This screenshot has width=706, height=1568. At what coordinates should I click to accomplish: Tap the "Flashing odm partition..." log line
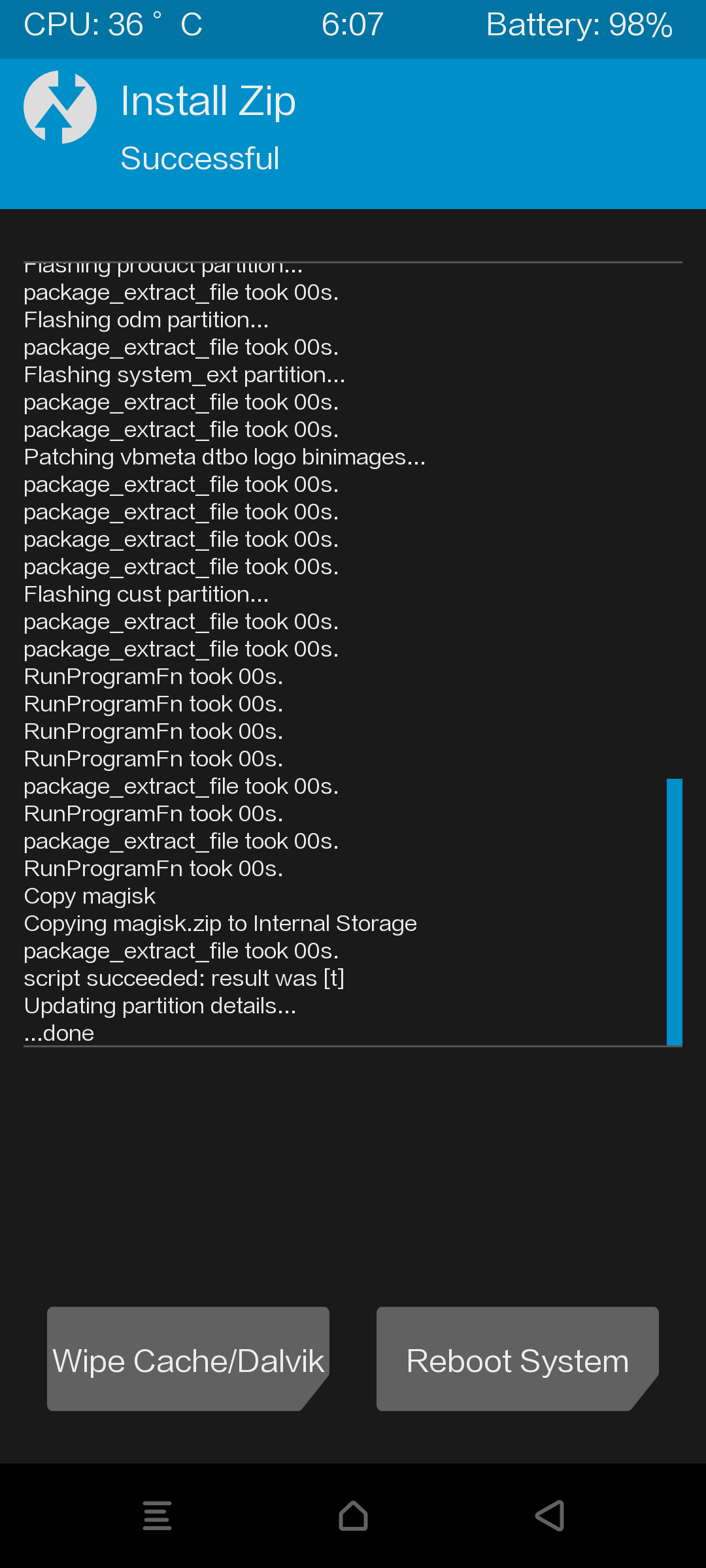click(146, 320)
